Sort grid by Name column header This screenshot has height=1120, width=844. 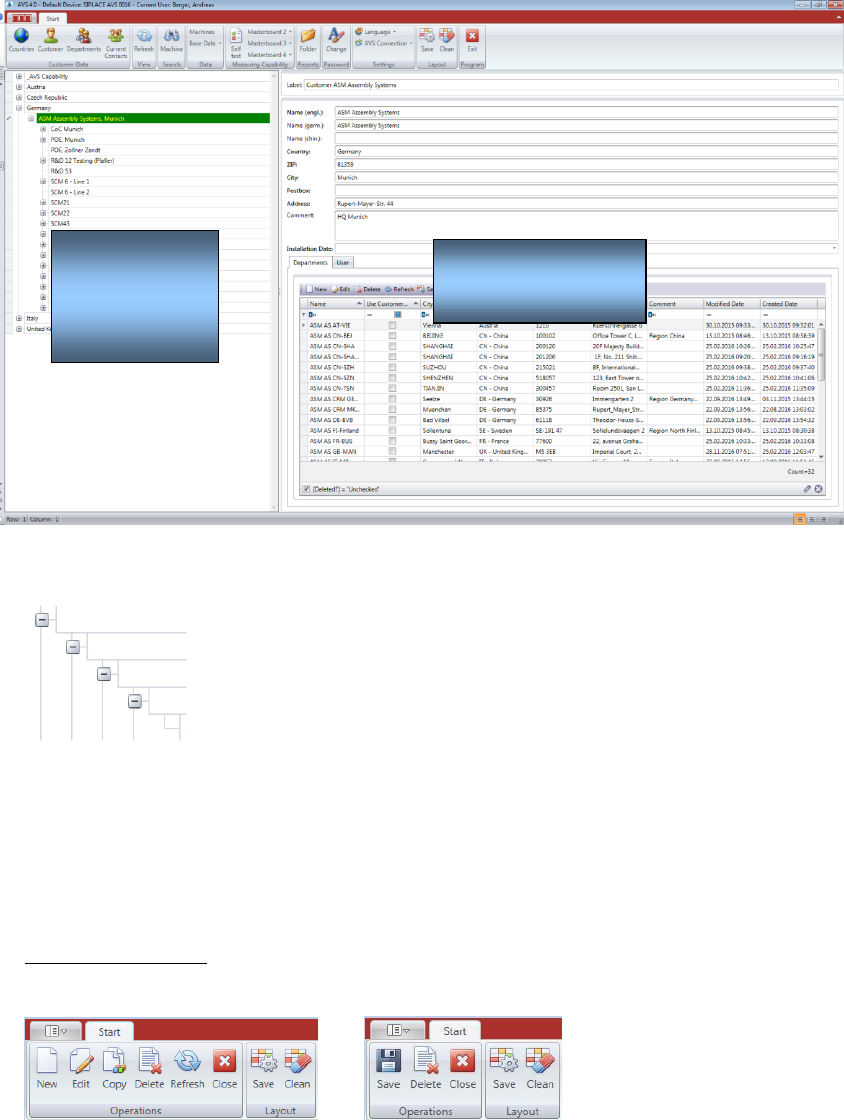pyautogui.click(x=335, y=304)
